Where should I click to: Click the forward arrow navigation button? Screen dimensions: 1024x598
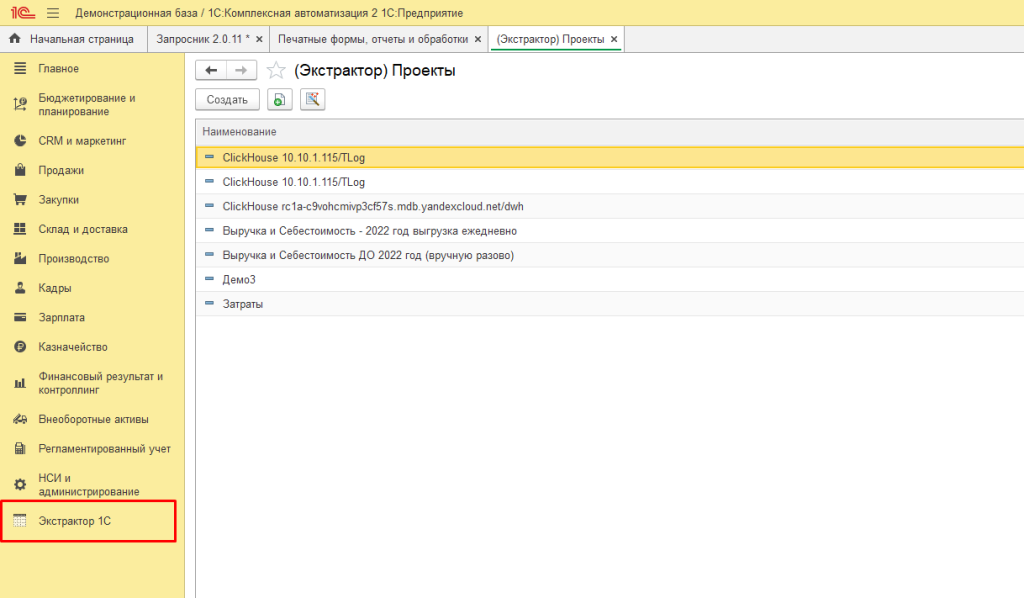pyautogui.click(x=241, y=70)
